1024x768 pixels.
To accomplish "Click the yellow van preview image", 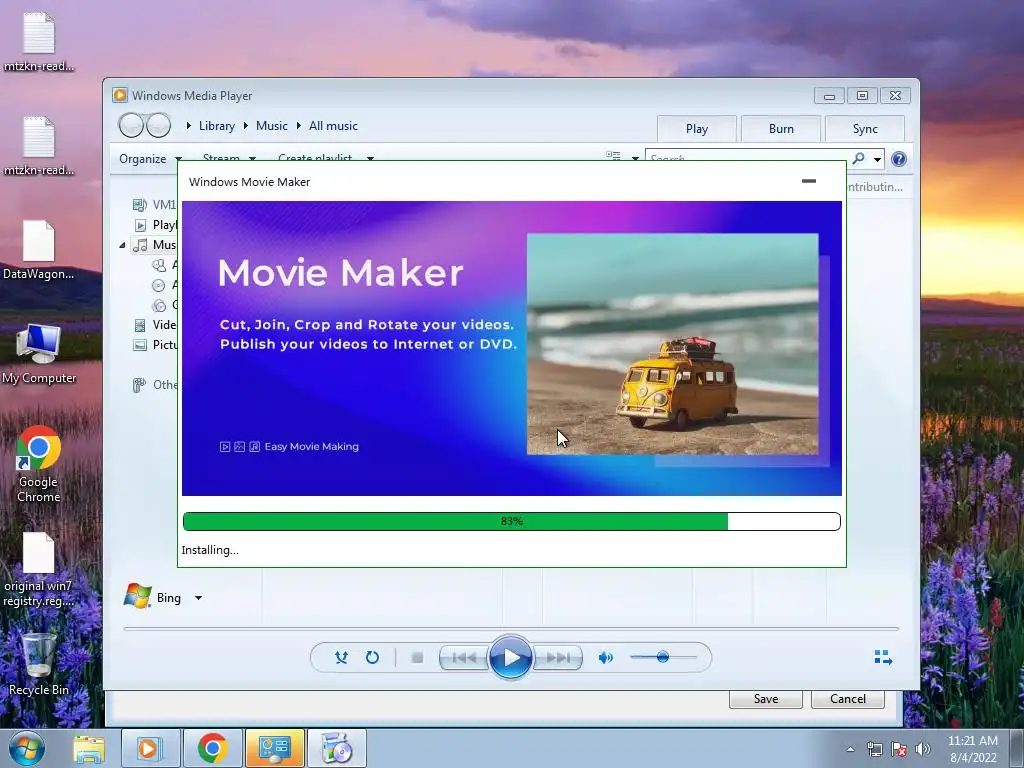I will [x=672, y=344].
